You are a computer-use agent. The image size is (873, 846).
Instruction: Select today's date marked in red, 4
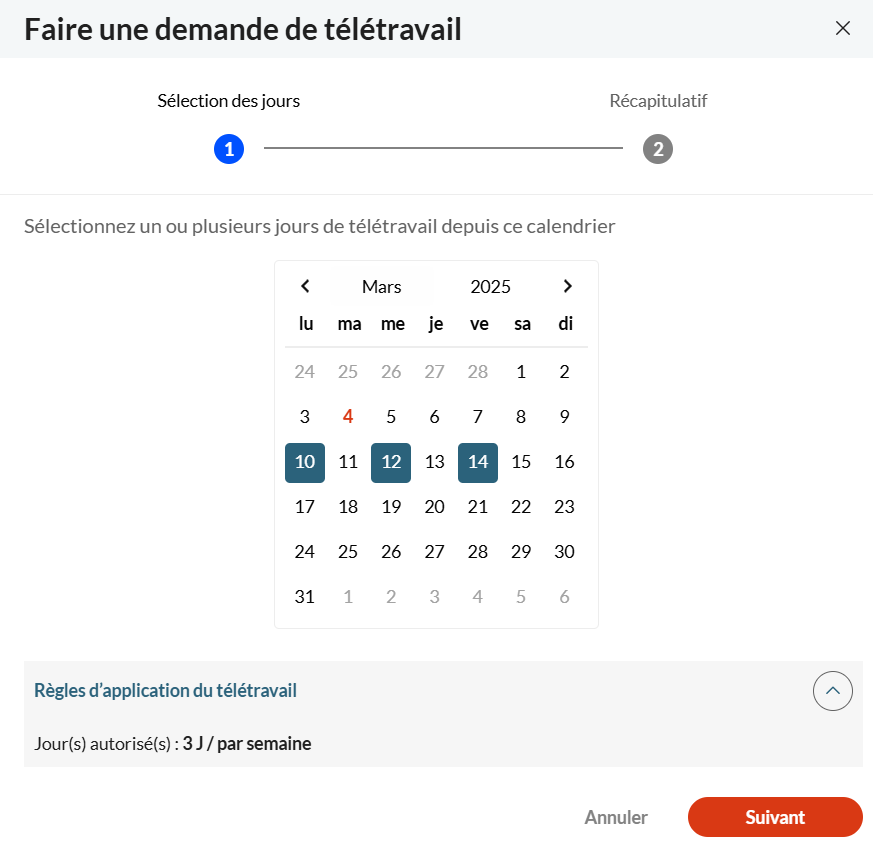pos(348,416)
